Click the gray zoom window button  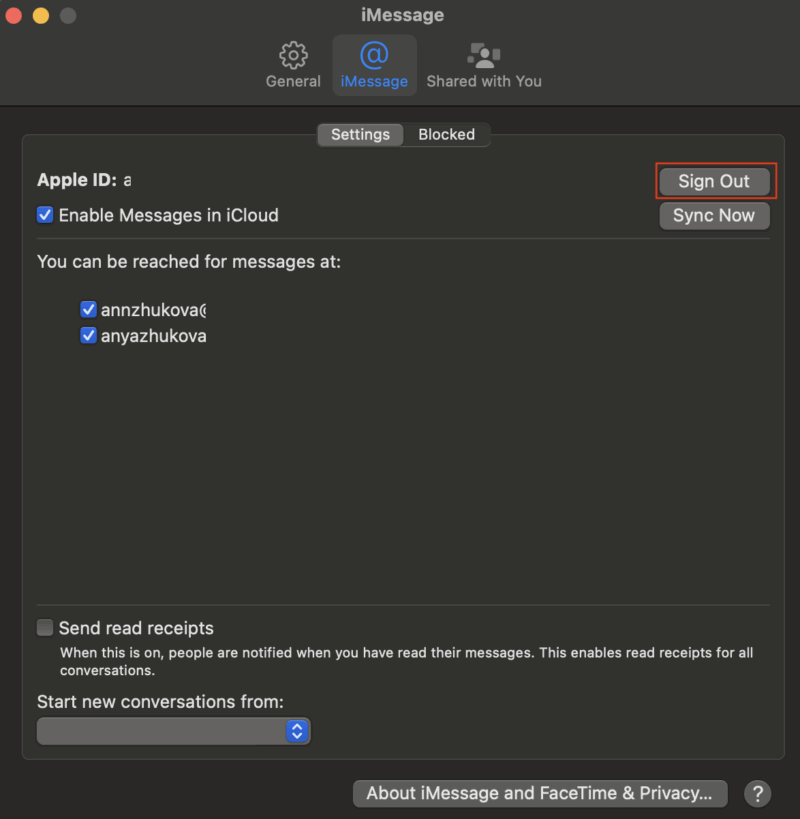pyautogui.click(x=68, y=16)
